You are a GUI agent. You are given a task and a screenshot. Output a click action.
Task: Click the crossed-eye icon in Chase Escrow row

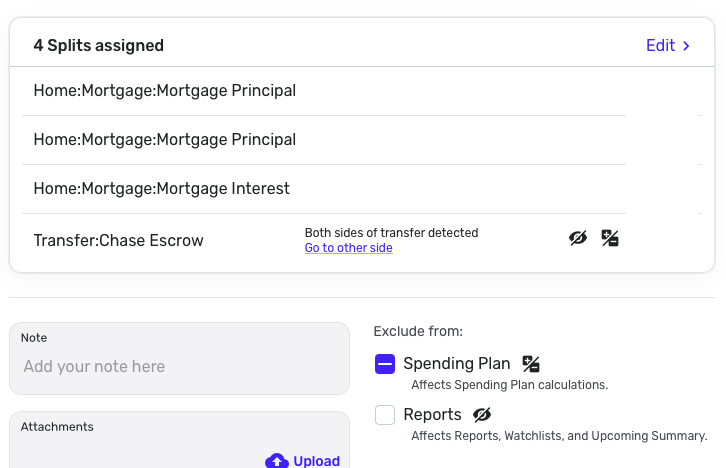(578, 238)
